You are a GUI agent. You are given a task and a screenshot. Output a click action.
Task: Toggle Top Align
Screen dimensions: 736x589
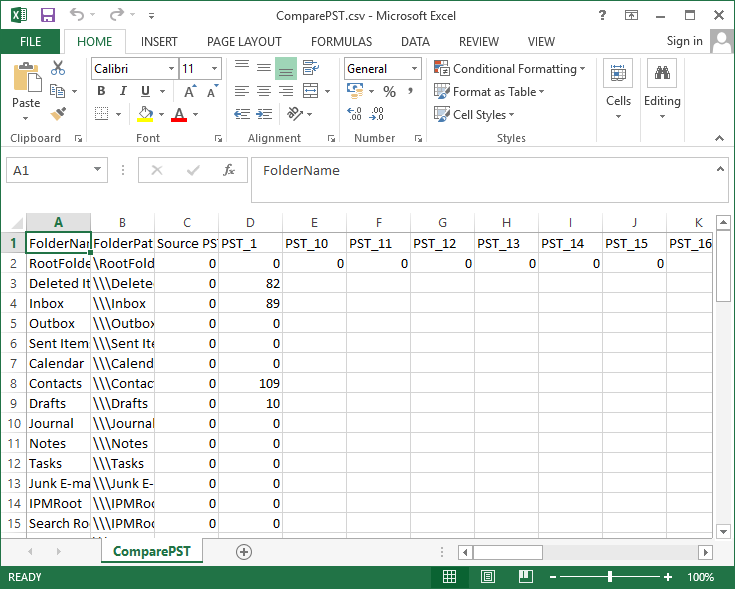242,68
